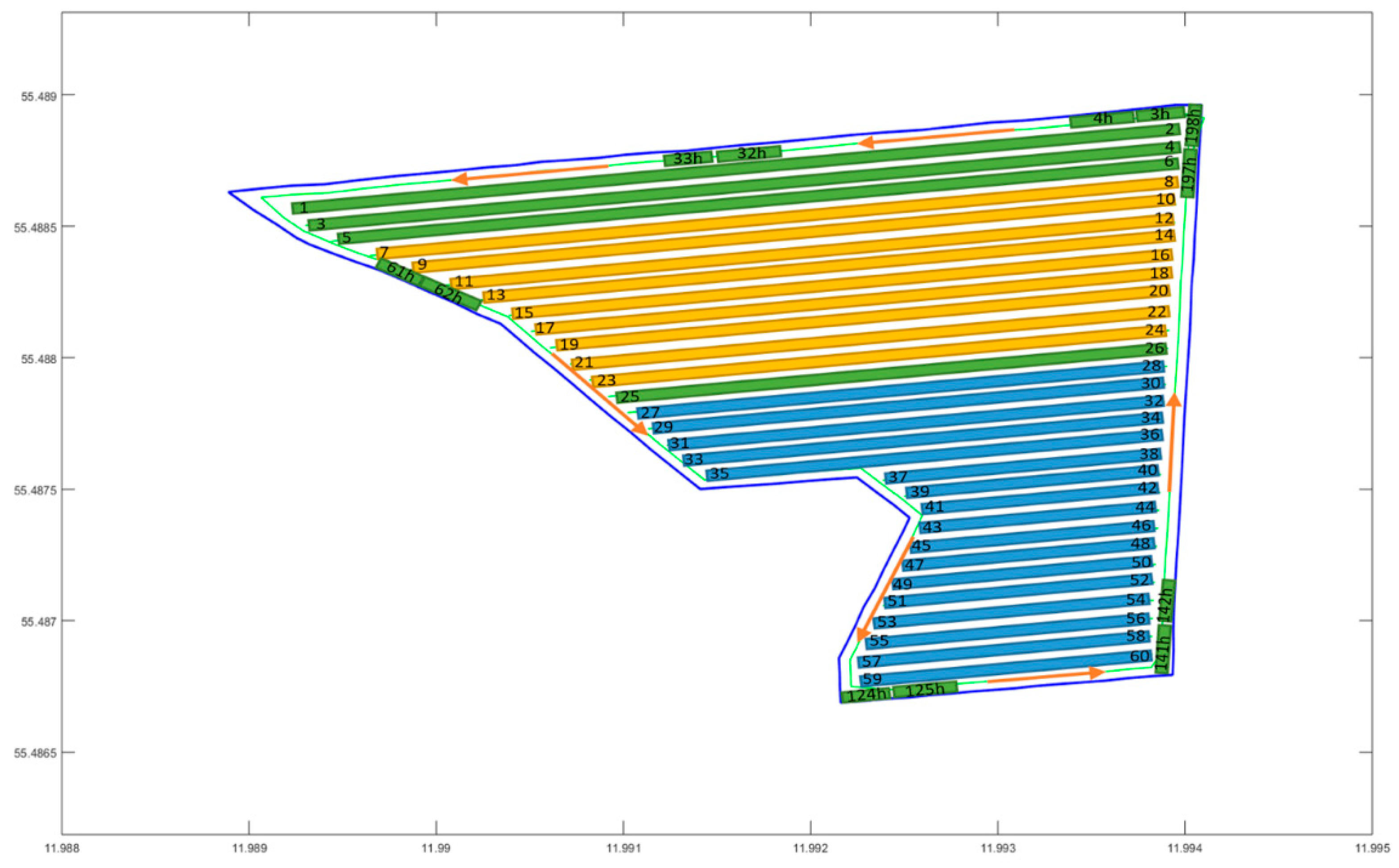This screenshot has height=868, width=1399.
Task: Click x-axis tick label 11.991
Action: click(623, 847)
